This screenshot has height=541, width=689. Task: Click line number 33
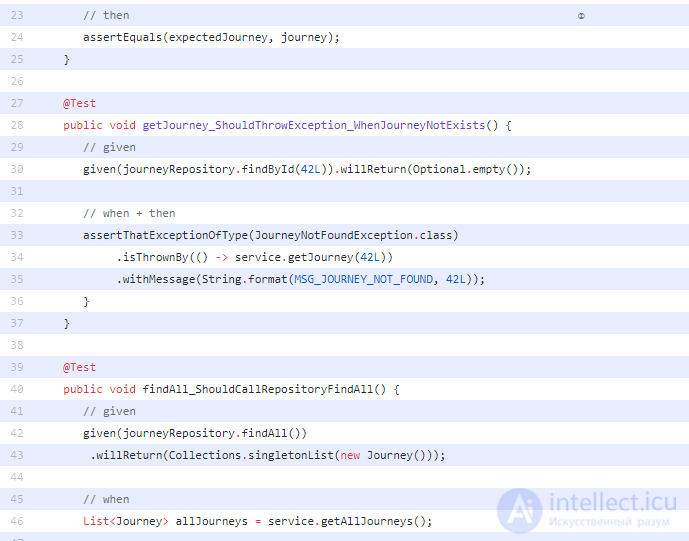tap(17, 235)
